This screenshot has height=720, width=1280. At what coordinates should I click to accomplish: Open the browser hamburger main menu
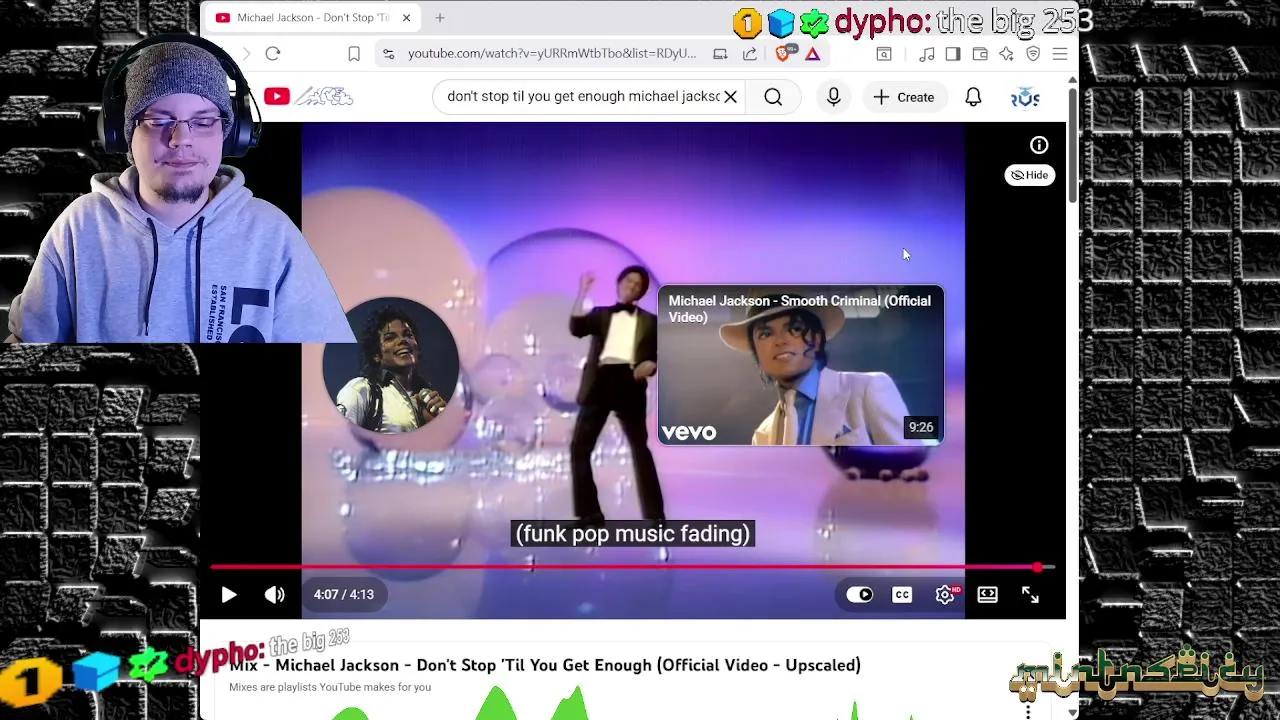tap(1060, 54)
